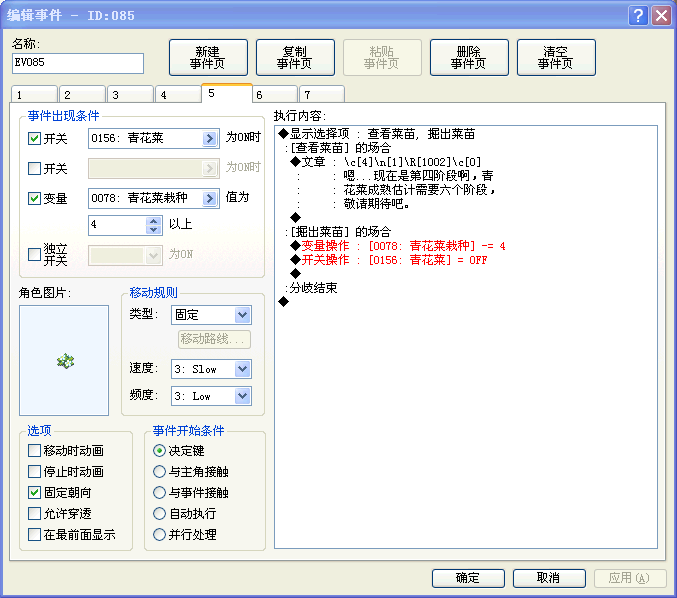Image resolution: width=677 pixels, height=598 pixels.
Task: Select the red 开关操作 command line
Action: pos(389,260)
